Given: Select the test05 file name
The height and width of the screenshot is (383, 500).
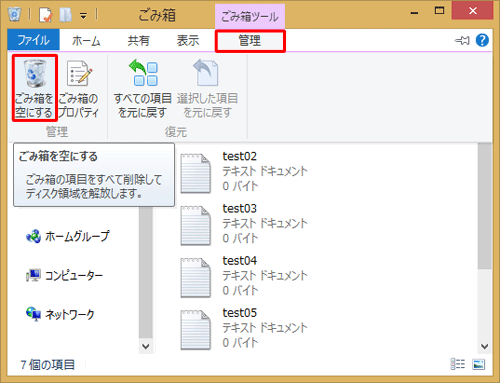Looking at the screenshot, I should [240, 313].
